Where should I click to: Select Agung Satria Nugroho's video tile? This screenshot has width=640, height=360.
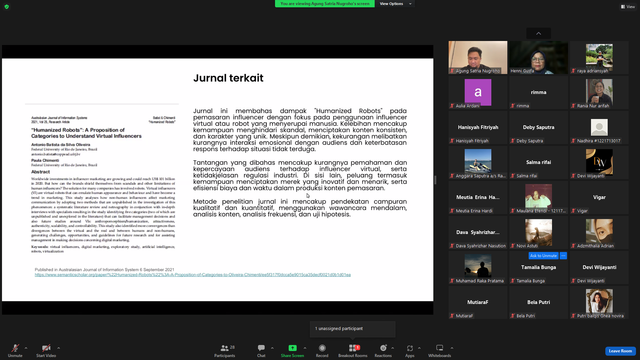478,58
